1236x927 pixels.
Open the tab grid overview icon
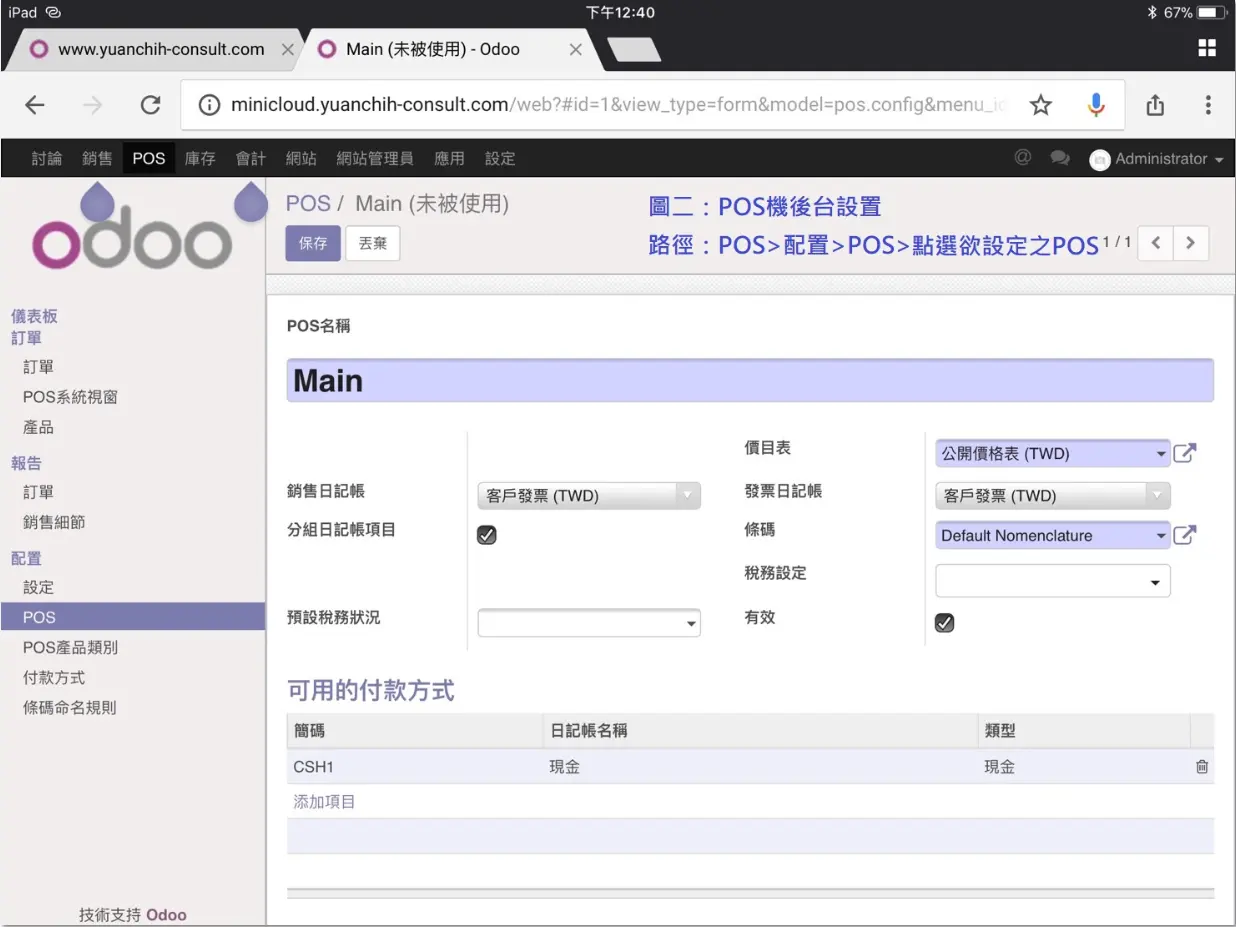(x=1207, y=48)
